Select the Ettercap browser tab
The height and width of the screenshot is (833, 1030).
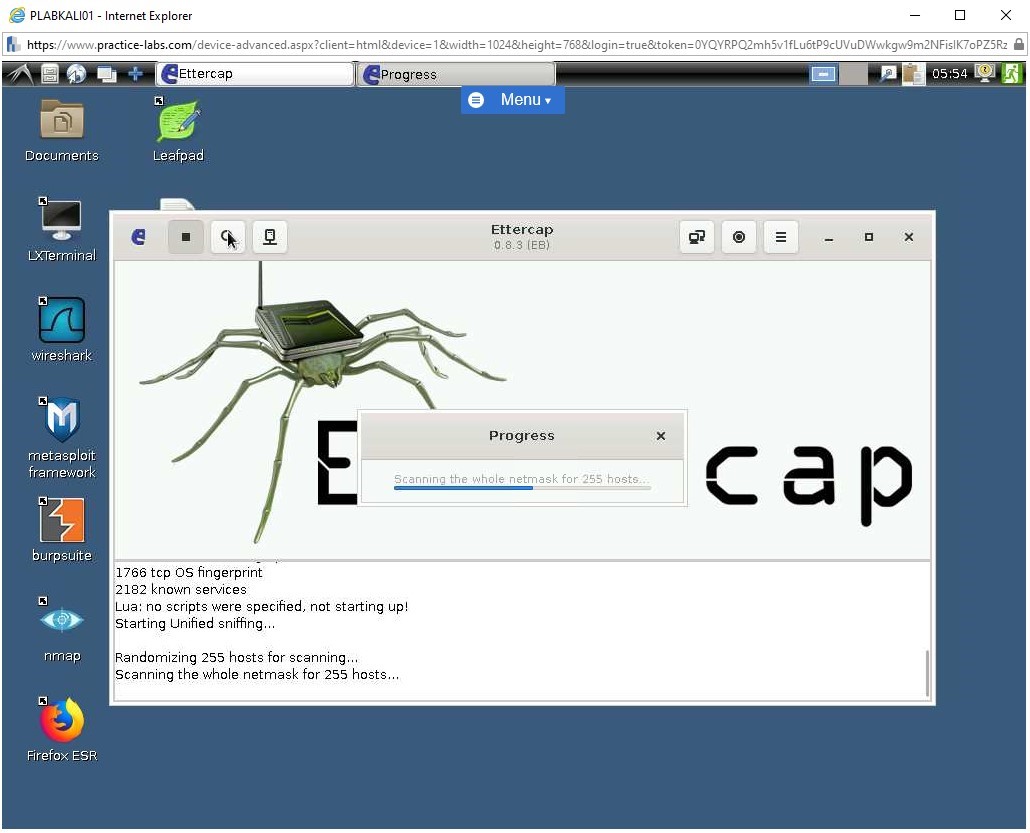tap(253, 73)
